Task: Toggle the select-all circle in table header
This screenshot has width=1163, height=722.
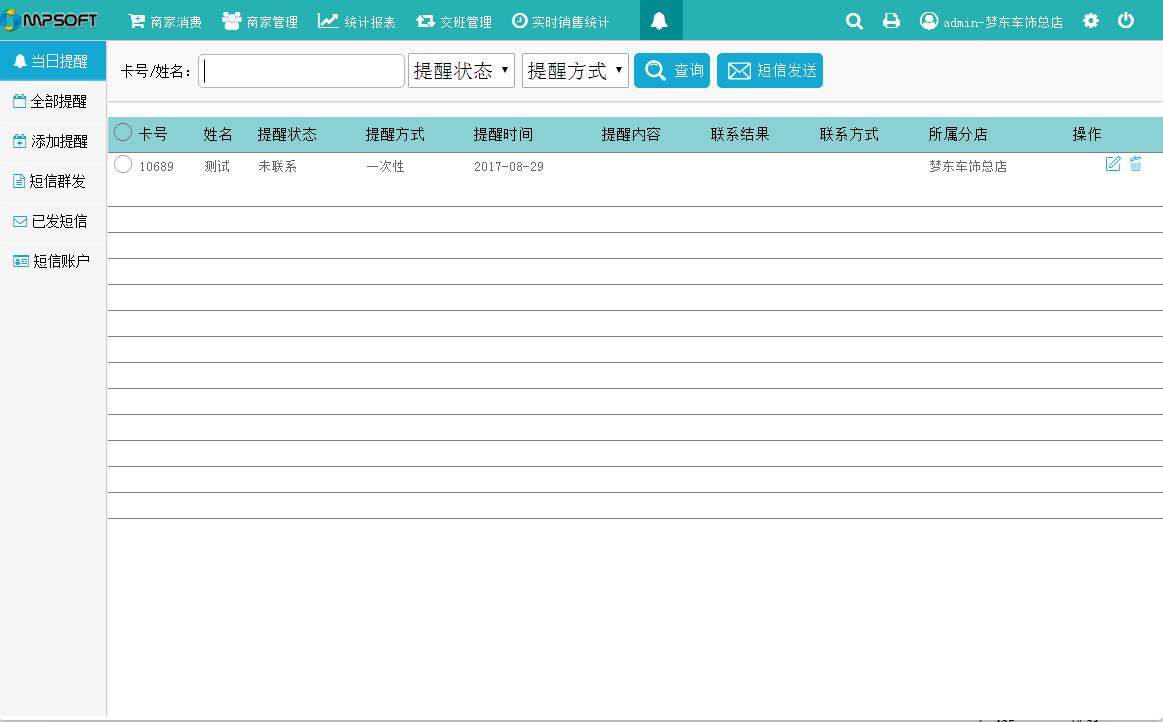Action: pyautogui.click(x=123, y=132)
